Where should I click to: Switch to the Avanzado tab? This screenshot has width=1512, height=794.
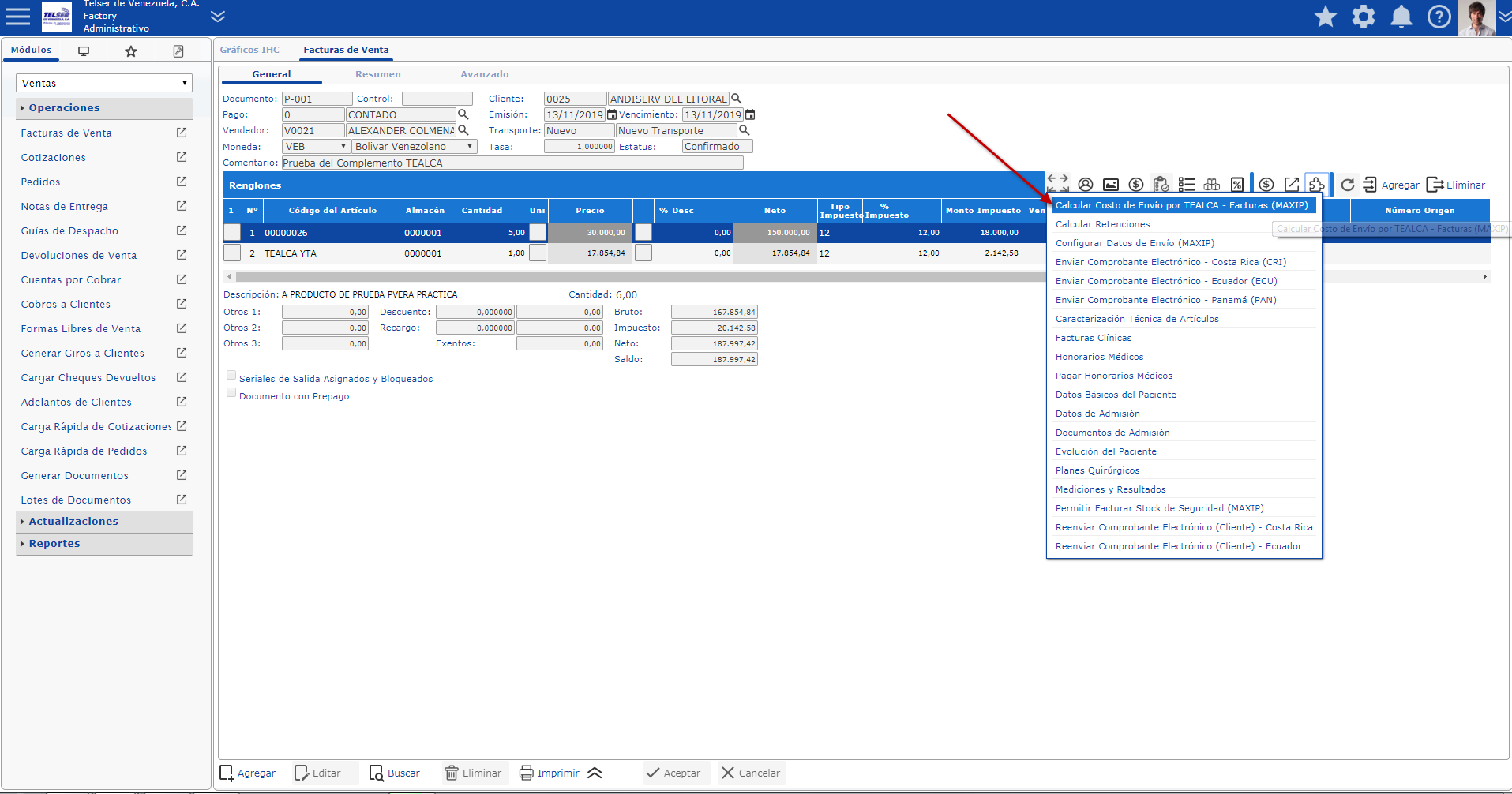point(485,74)
